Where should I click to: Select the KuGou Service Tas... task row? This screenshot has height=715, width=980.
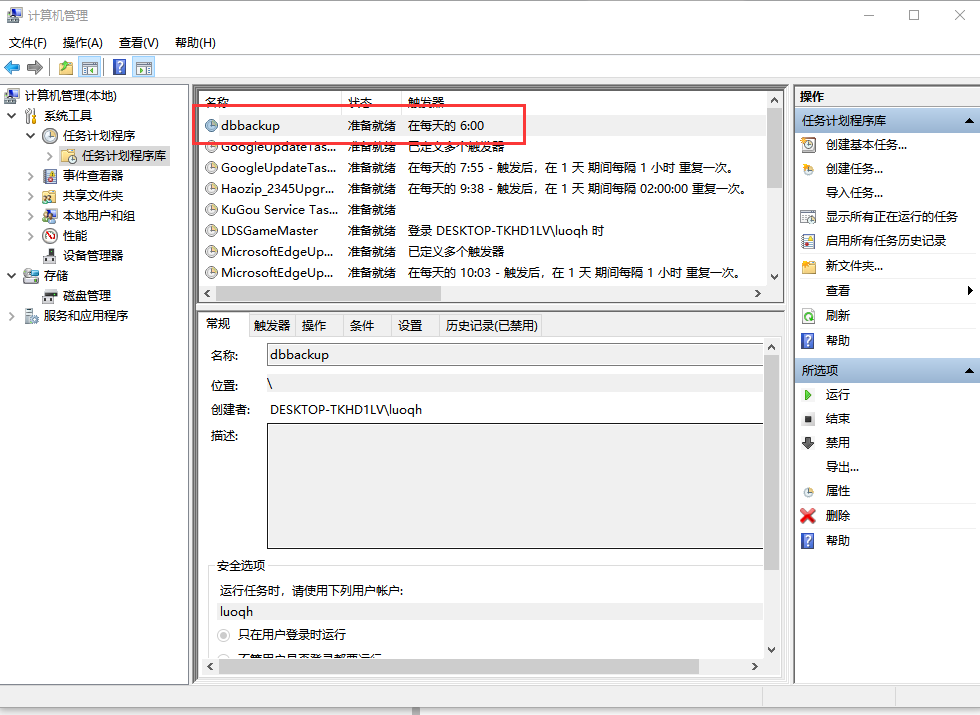482,210
